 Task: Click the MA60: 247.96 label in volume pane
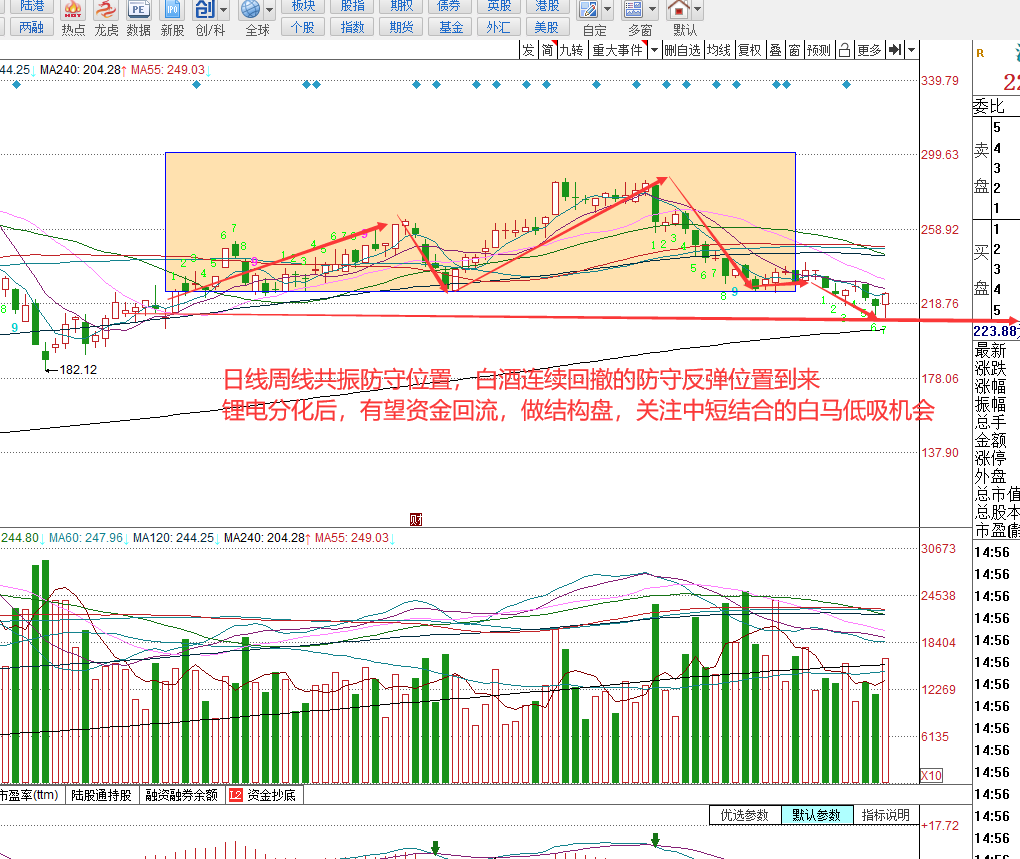(86, 538)
